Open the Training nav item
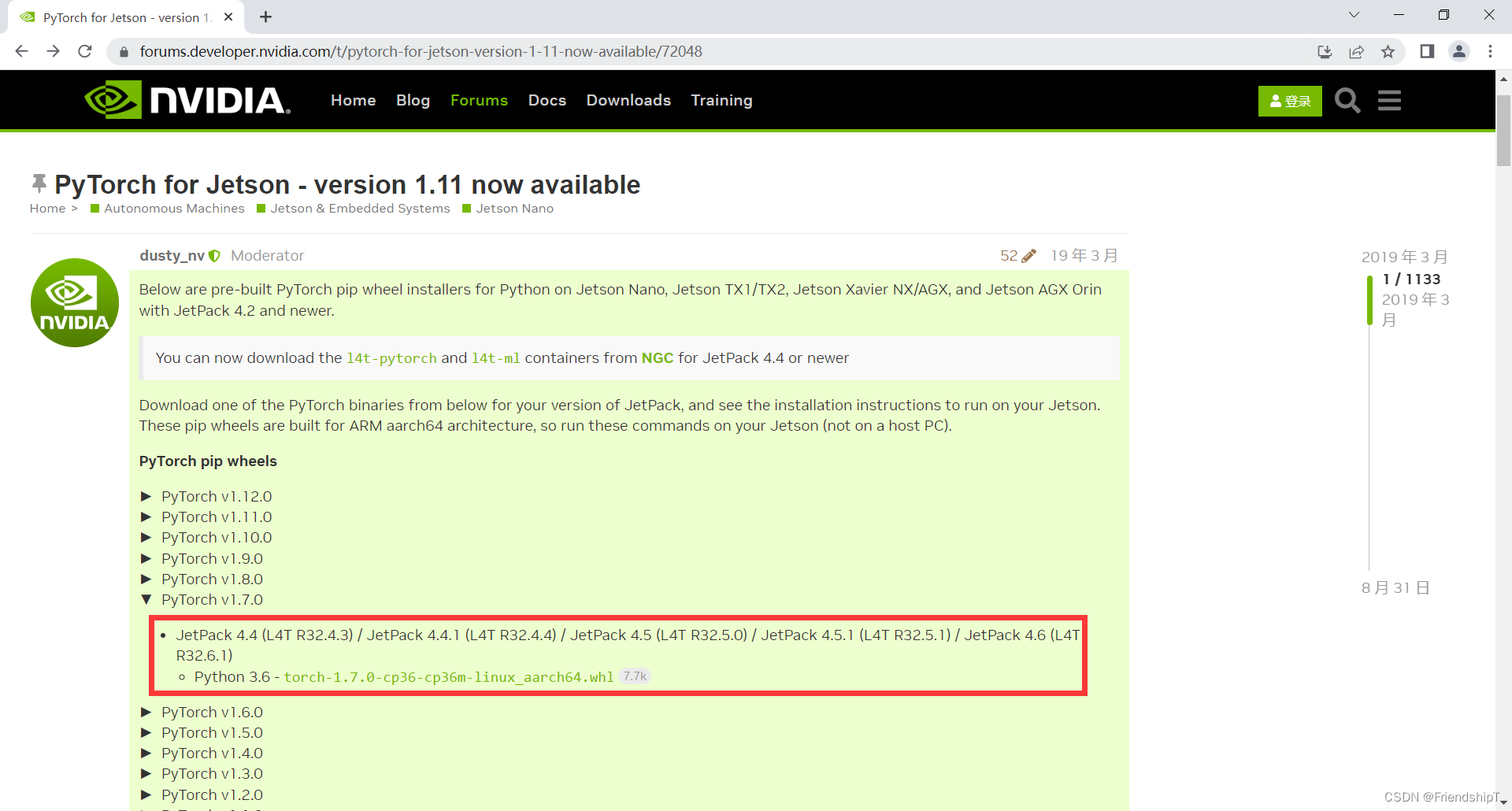 click(721, 100)
